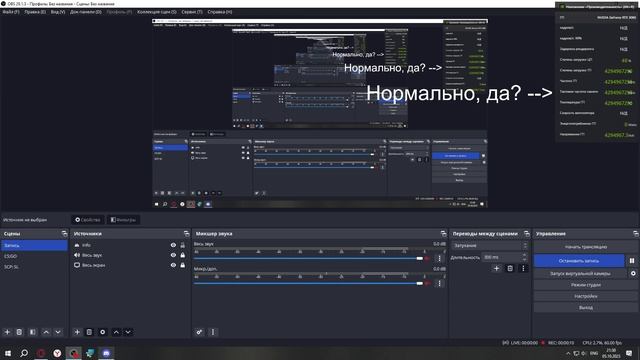Viewport: 640px width, 360px height.
Task: Open Фильтры for the source
Action: pyautogui.click(x=123, y=220)
